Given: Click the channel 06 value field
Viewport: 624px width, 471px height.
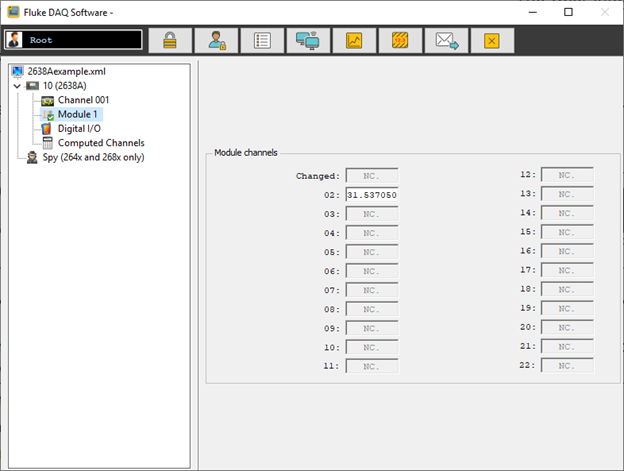Looking at the screenshot, I should pos(372,271).
